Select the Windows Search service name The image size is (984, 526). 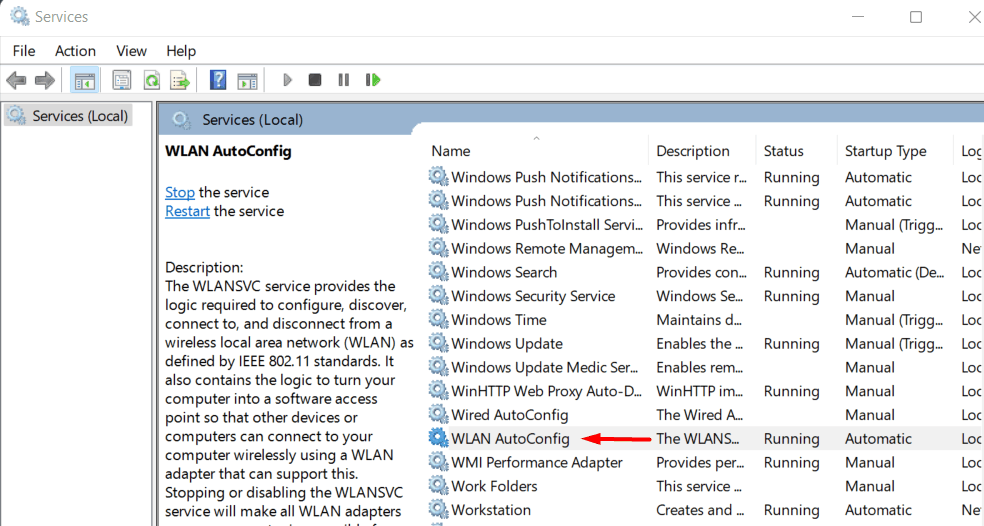[504, 272]
